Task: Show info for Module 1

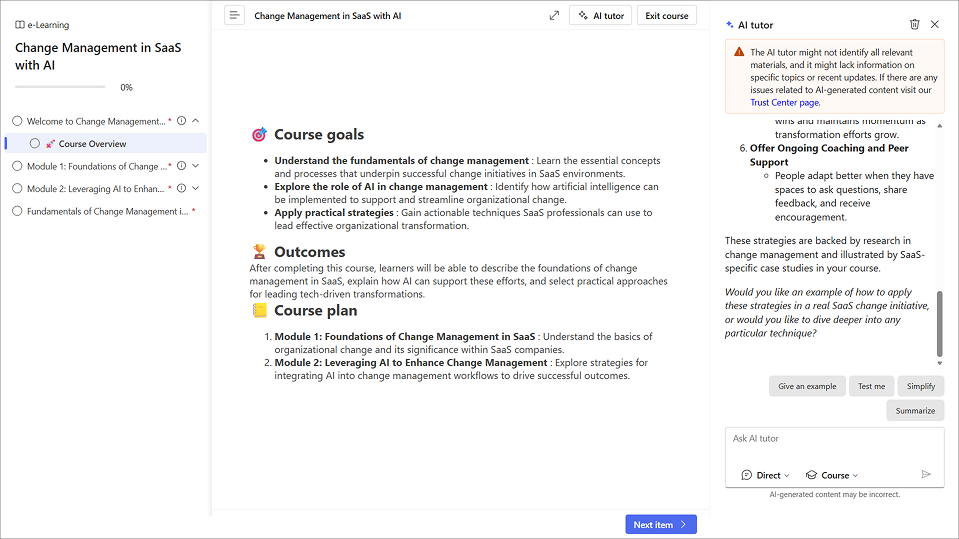Action: click(x=182, y=166)
